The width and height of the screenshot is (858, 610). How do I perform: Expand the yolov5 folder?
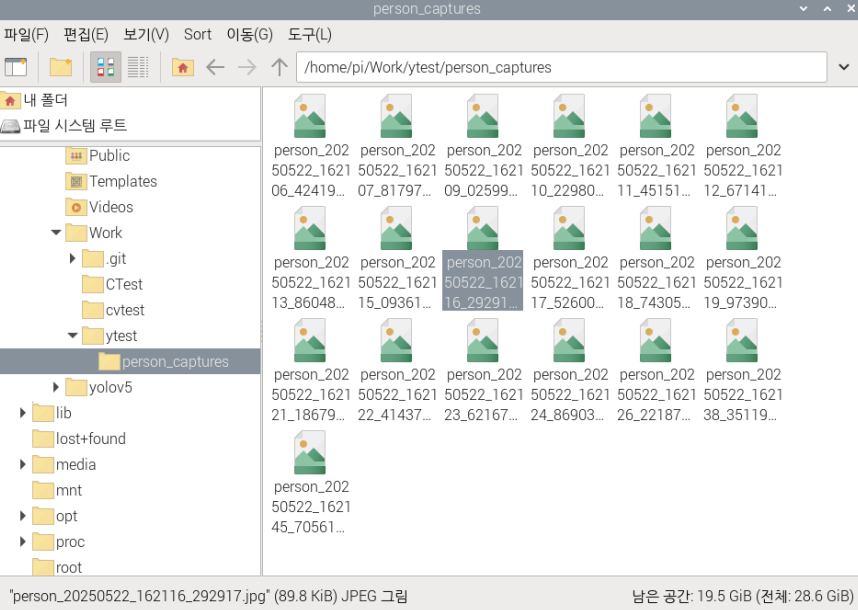tap(56, 387)
